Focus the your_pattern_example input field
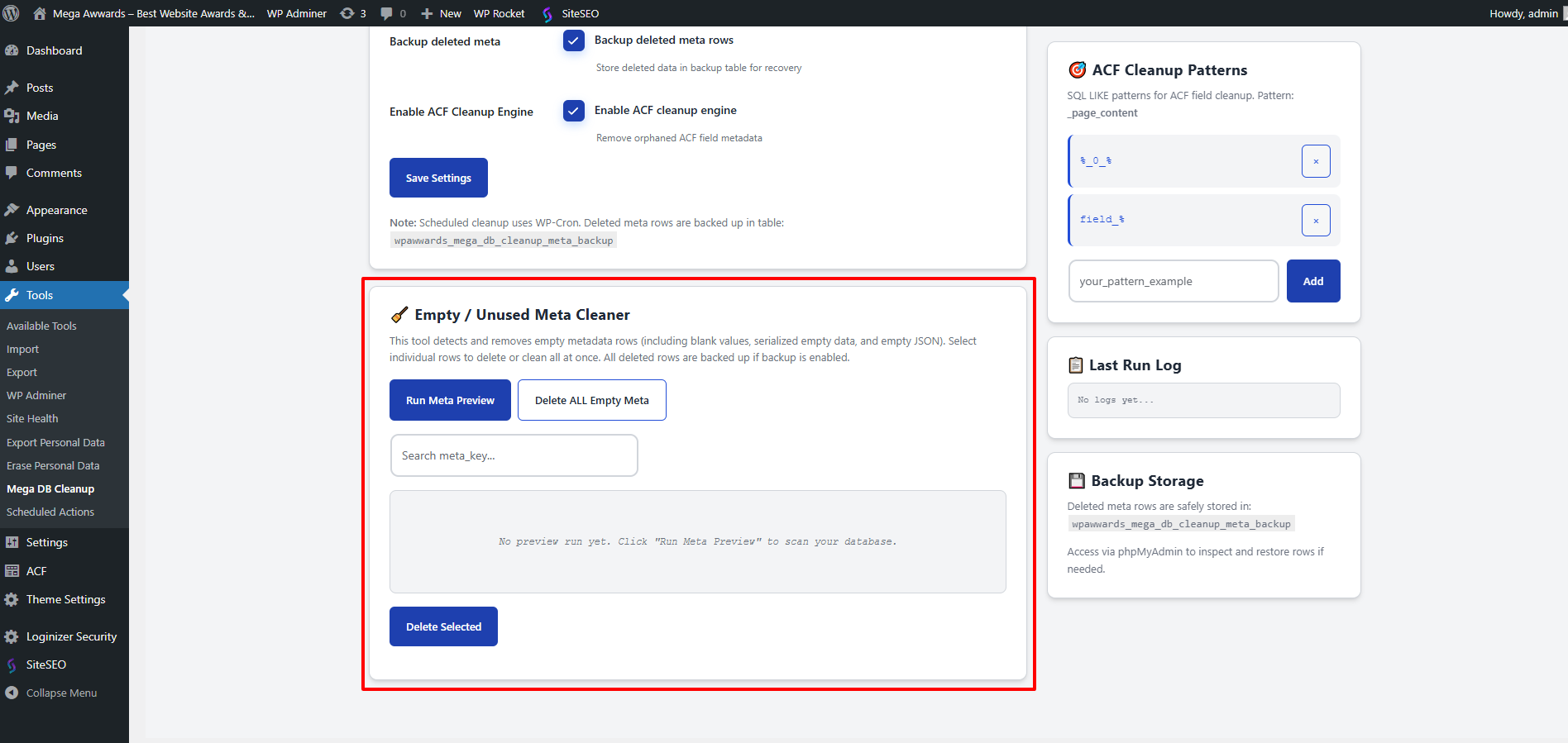This screenshot has width=1568, height=743. (1174, 281)
